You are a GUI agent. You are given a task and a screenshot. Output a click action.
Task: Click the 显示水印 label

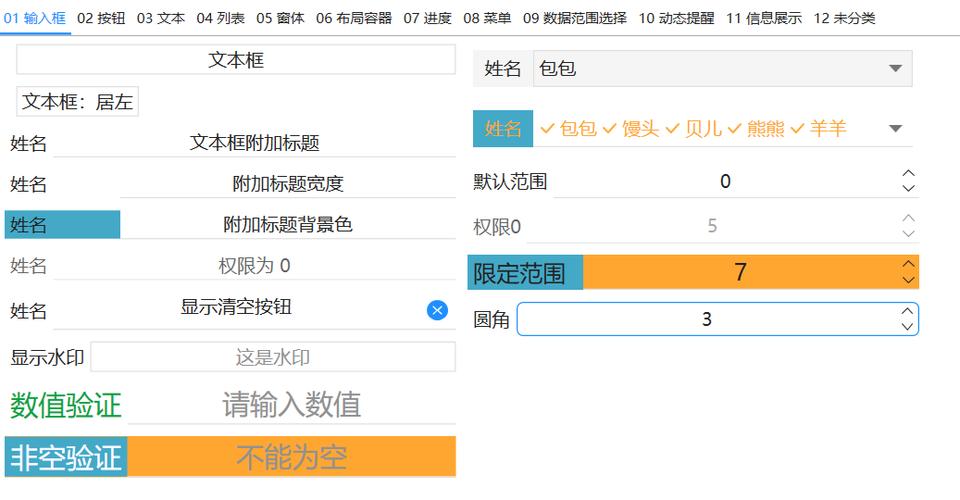click(47, 357)
